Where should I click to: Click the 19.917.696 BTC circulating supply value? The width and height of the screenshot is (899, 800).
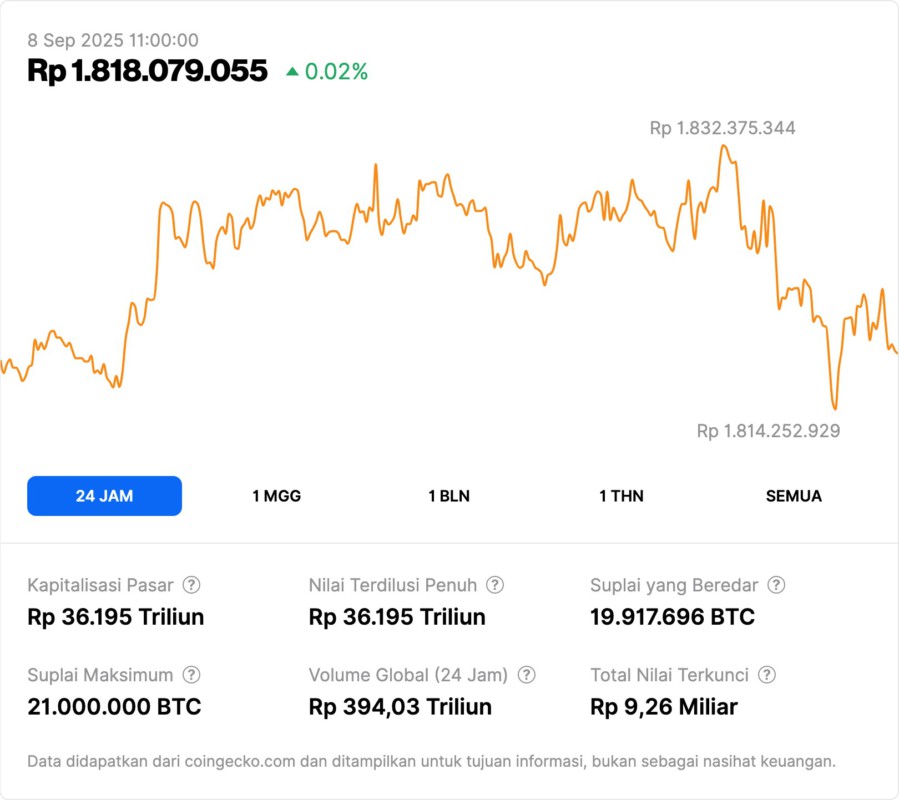click(672, 617)
